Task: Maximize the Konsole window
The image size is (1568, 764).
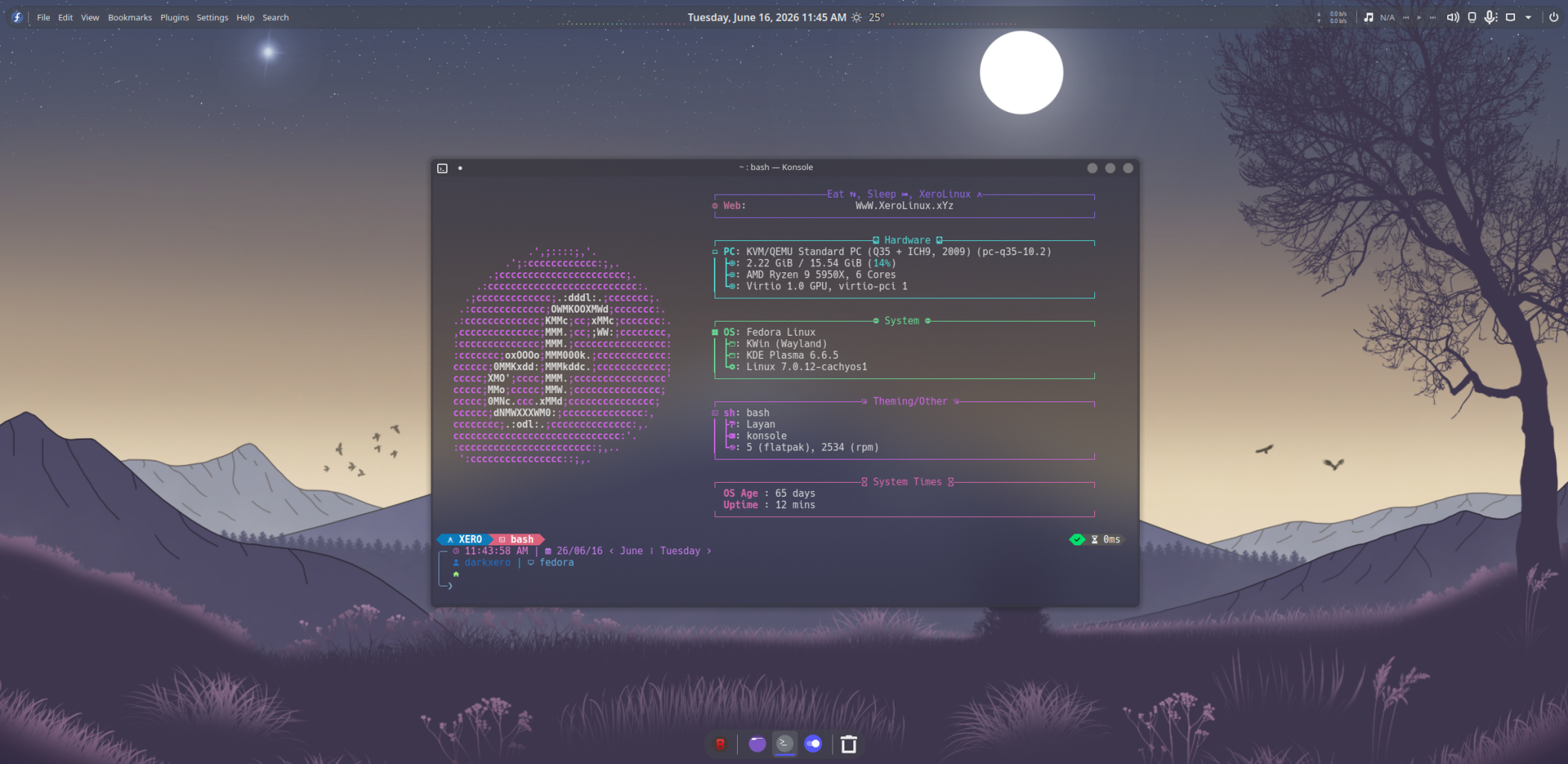Action: [x=1110, y=168]
